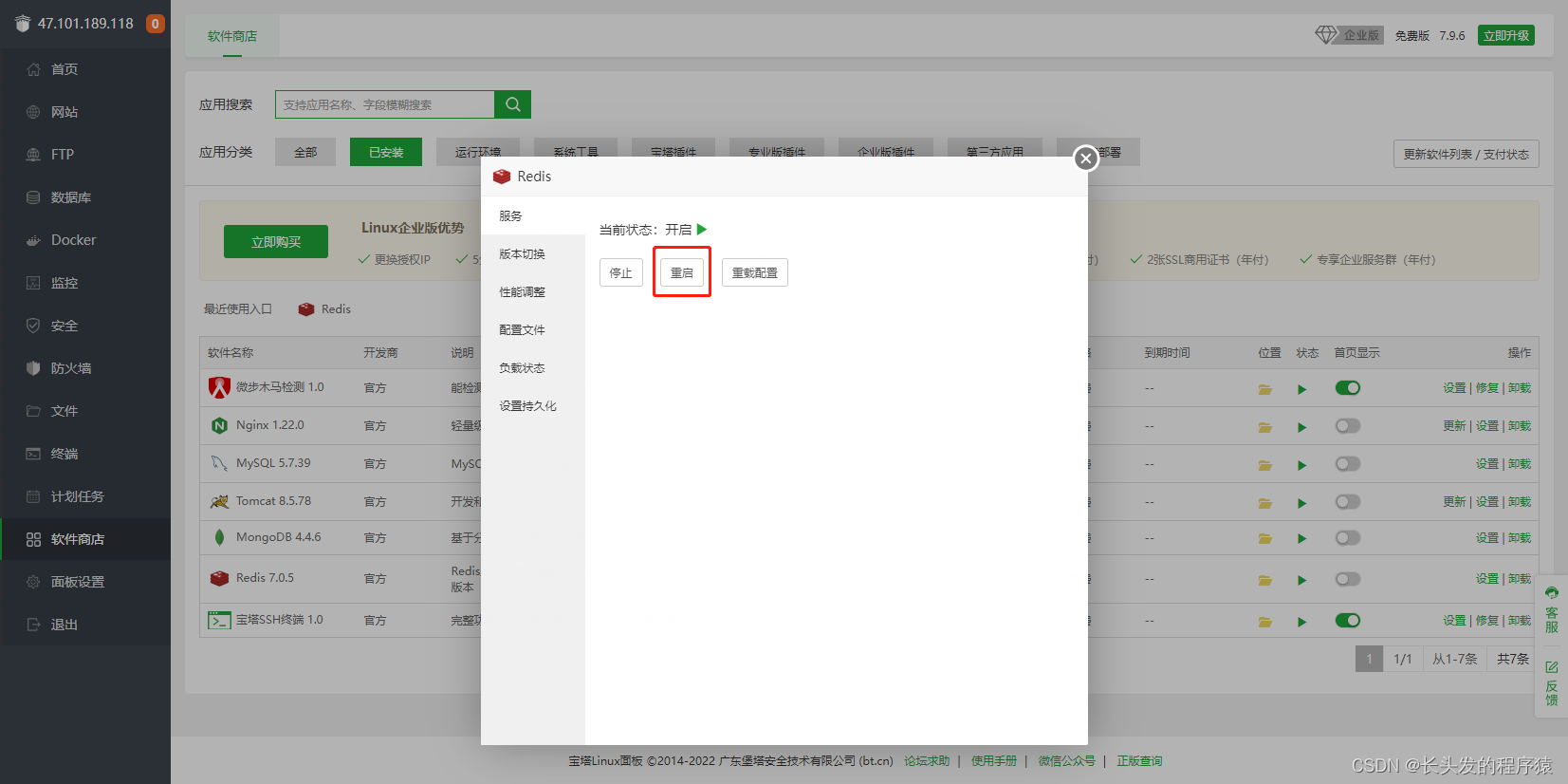Viewport: 1568px width, 784px height.
Task: Open the 配置文件 tab
Action: [x=533, y=329]
